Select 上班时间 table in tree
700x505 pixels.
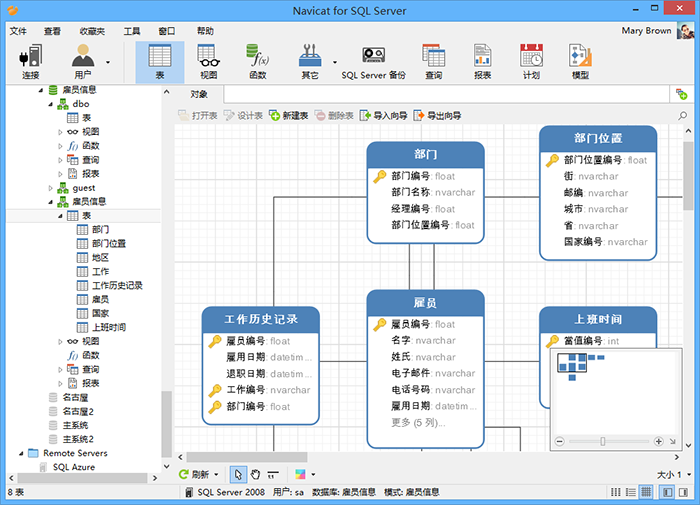(109, 327)
